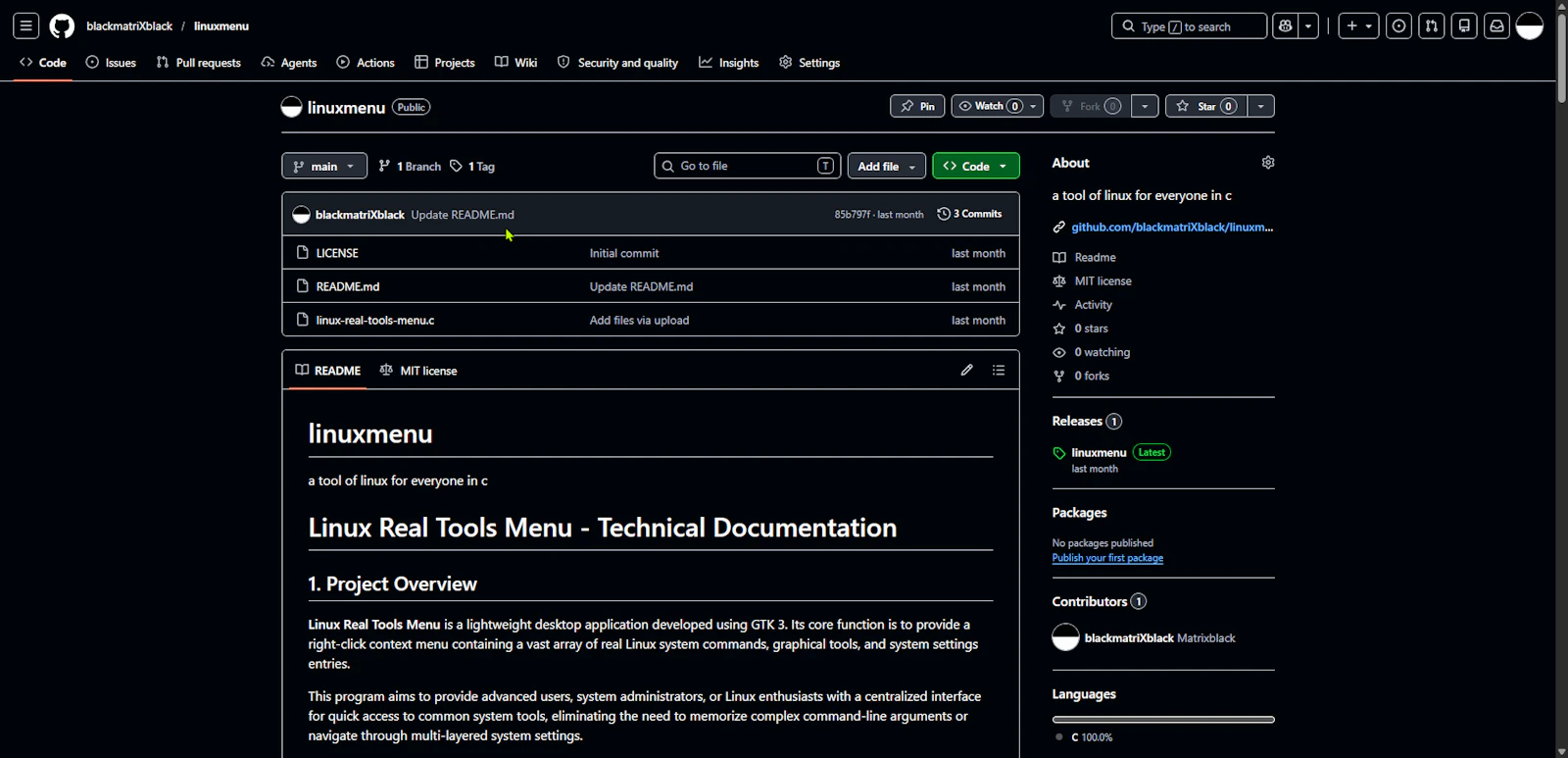Open the Update README.md commit message

(463, 215)
